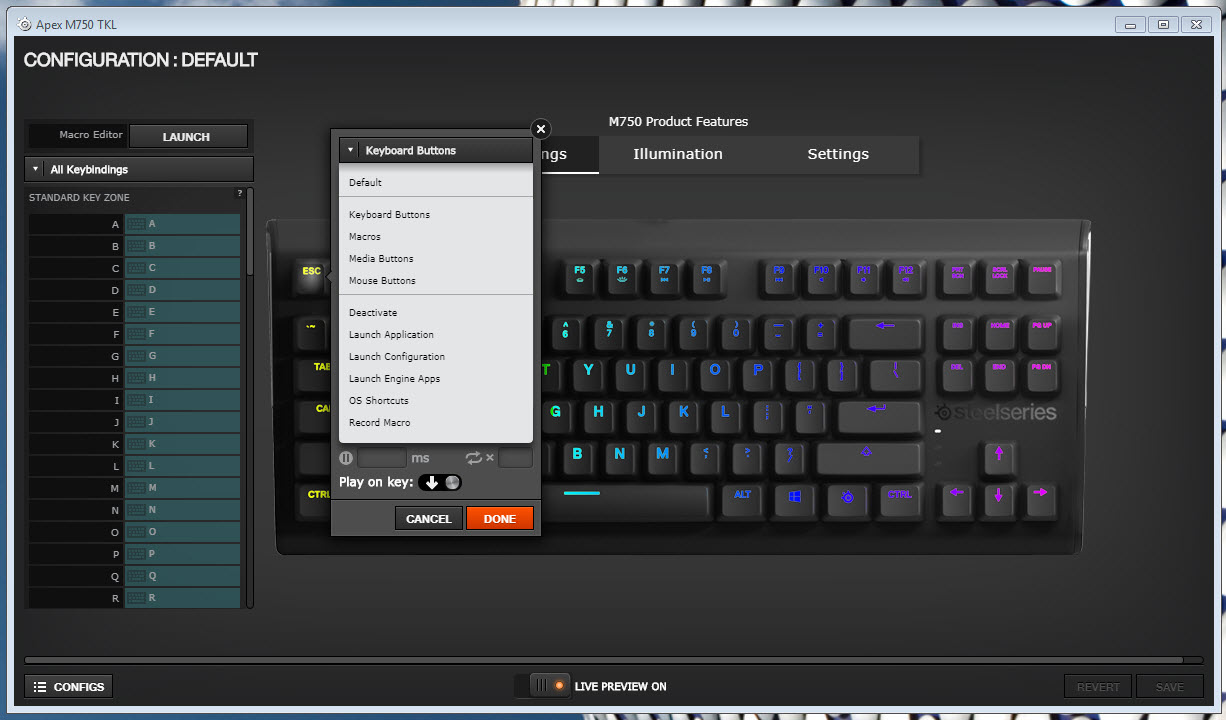This screenshot has width=1226, height=720.
Task: Toggle Live Preview switch
Action: click(x=543, y=686)
